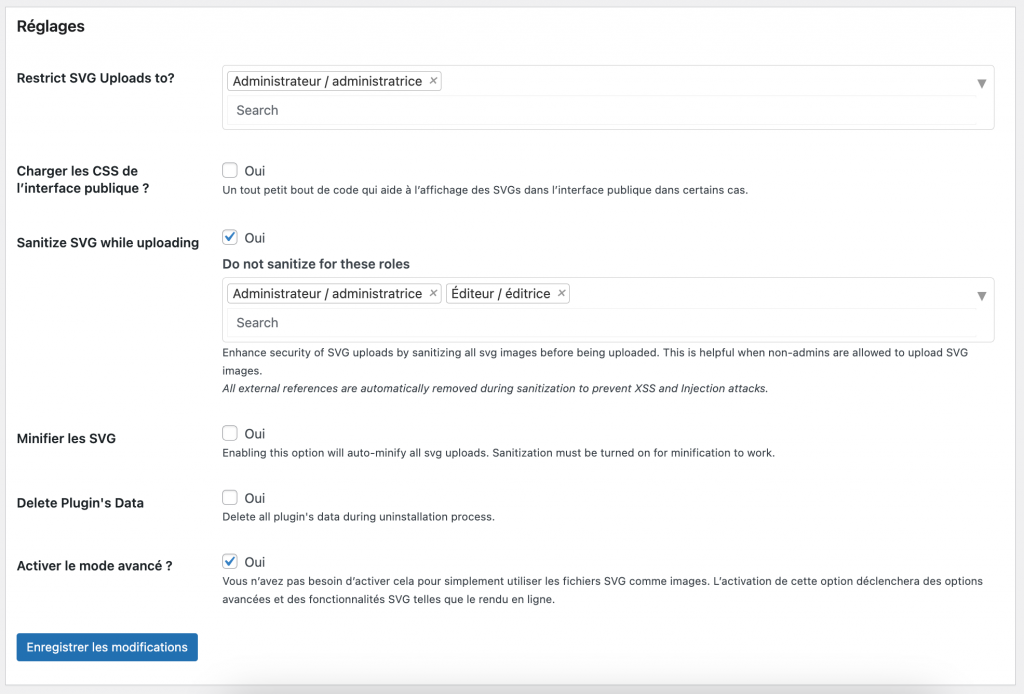Viewport: 1024px width, 694px height.
Task: Click Enregistrer les modifications button
Action: click(x=107, y=647)
